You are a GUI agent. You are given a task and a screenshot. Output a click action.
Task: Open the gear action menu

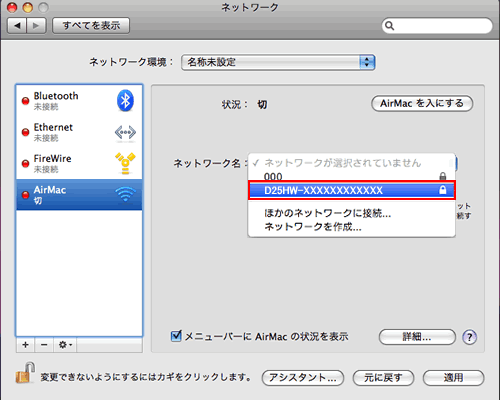click(x=65, y=345)
